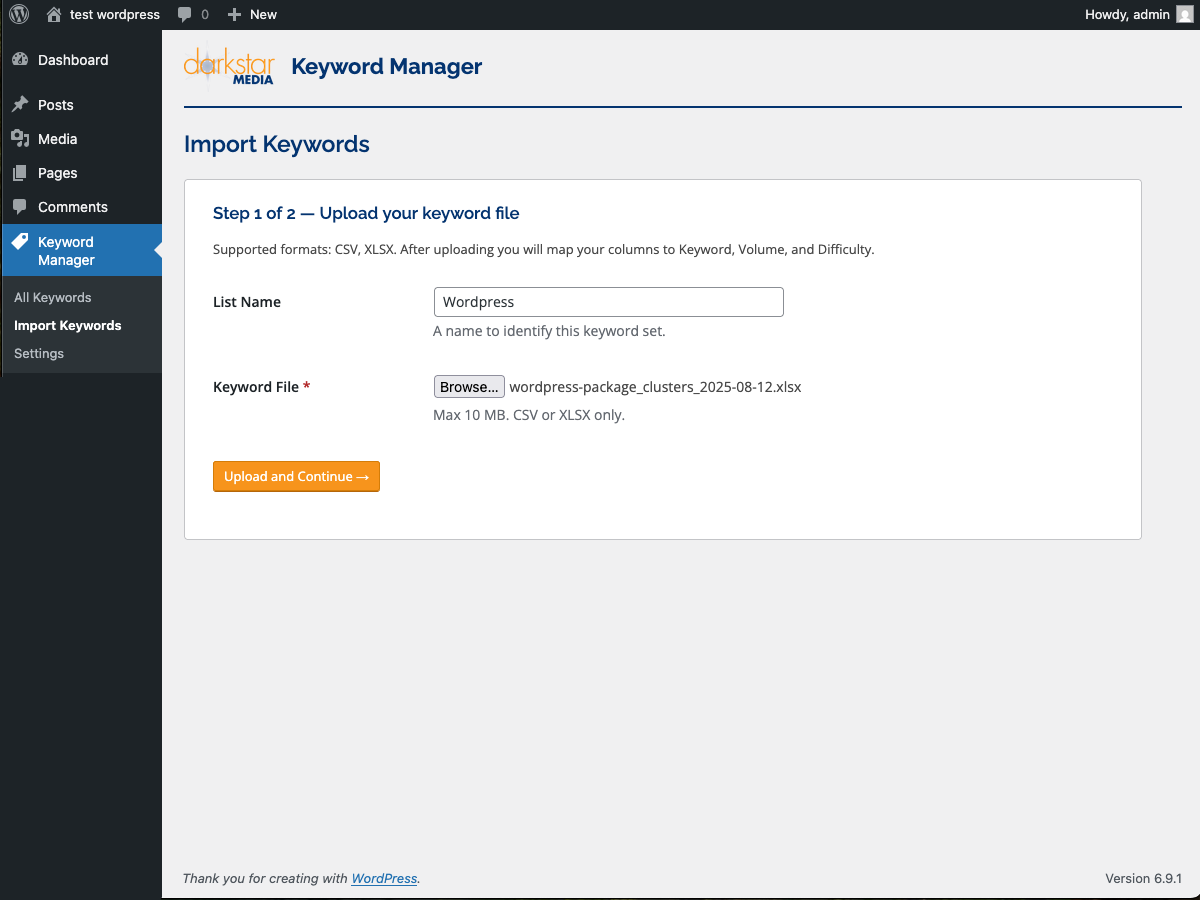Go to the Settings submenu entry

[x=38, y=353]
